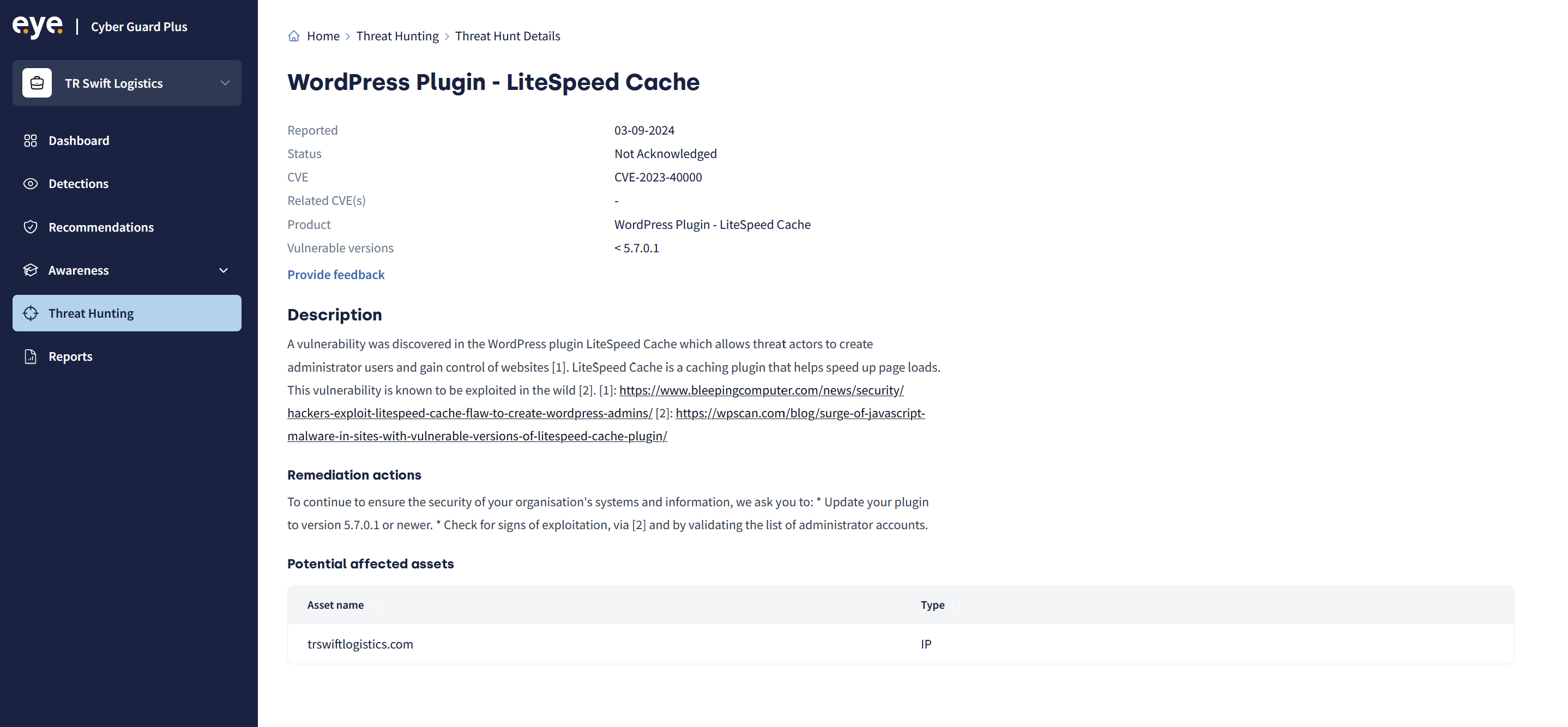
Task: Select the Dashboard grid icon in sidebar
Action: click(x=31, y=141)
